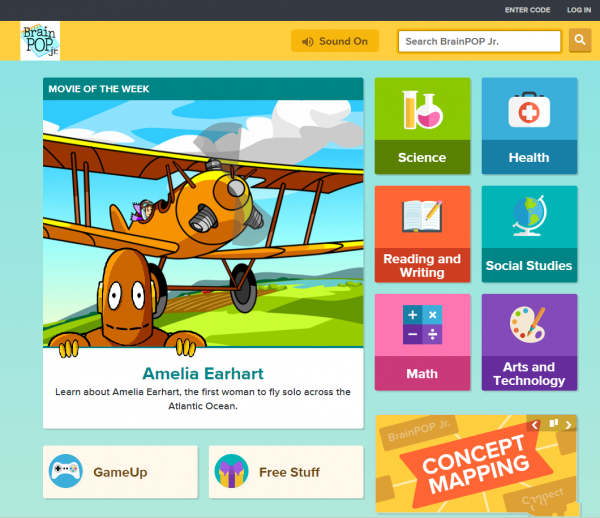This screenshot has width=600, height=518.
Task: Toggle the Sound On button
Action: tap(335, 41)
